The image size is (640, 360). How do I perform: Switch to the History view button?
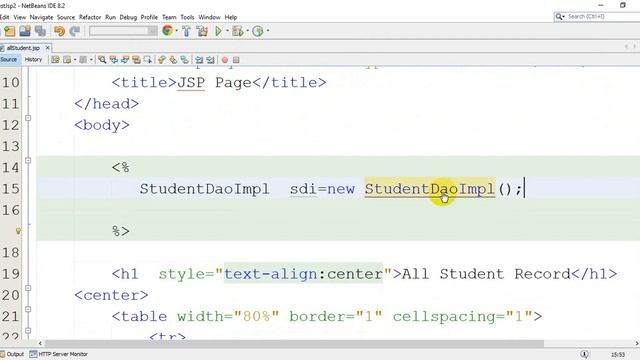tap(33, 60)
